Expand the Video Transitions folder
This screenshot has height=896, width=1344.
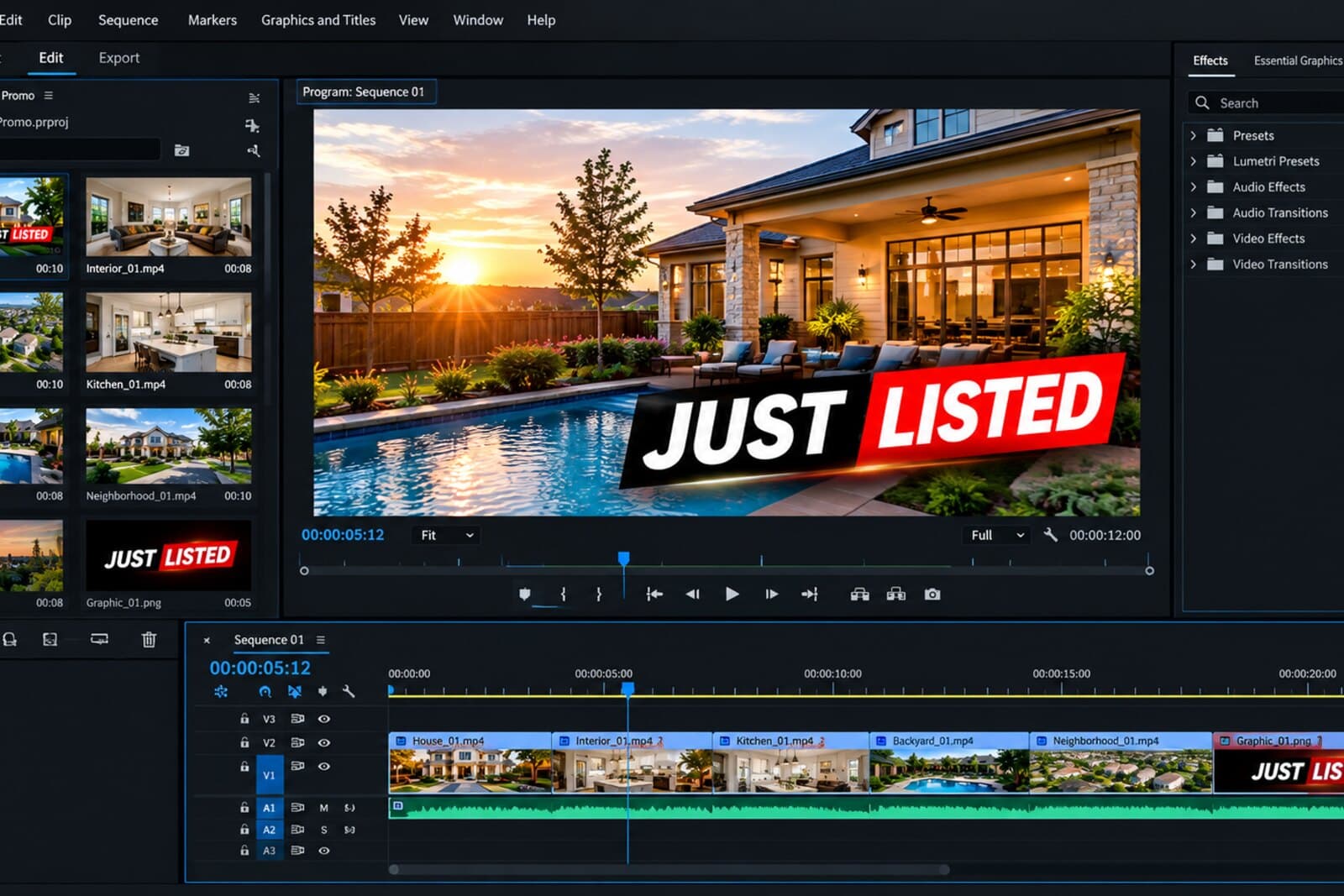point(1193,265)
